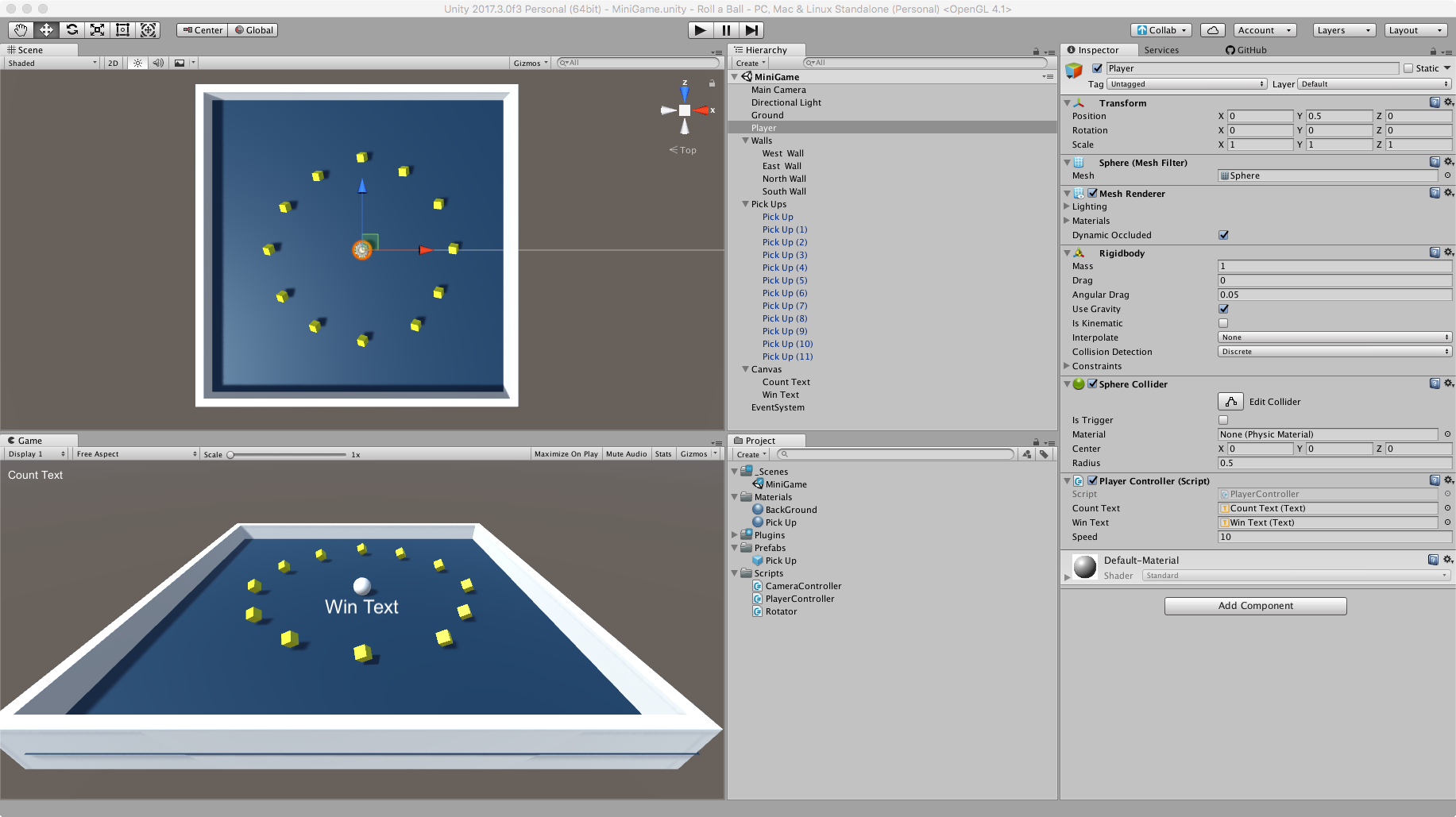Screen dimensions: 1456x817
Task: Switch to the Services tab
Action: coord(1161,50)
